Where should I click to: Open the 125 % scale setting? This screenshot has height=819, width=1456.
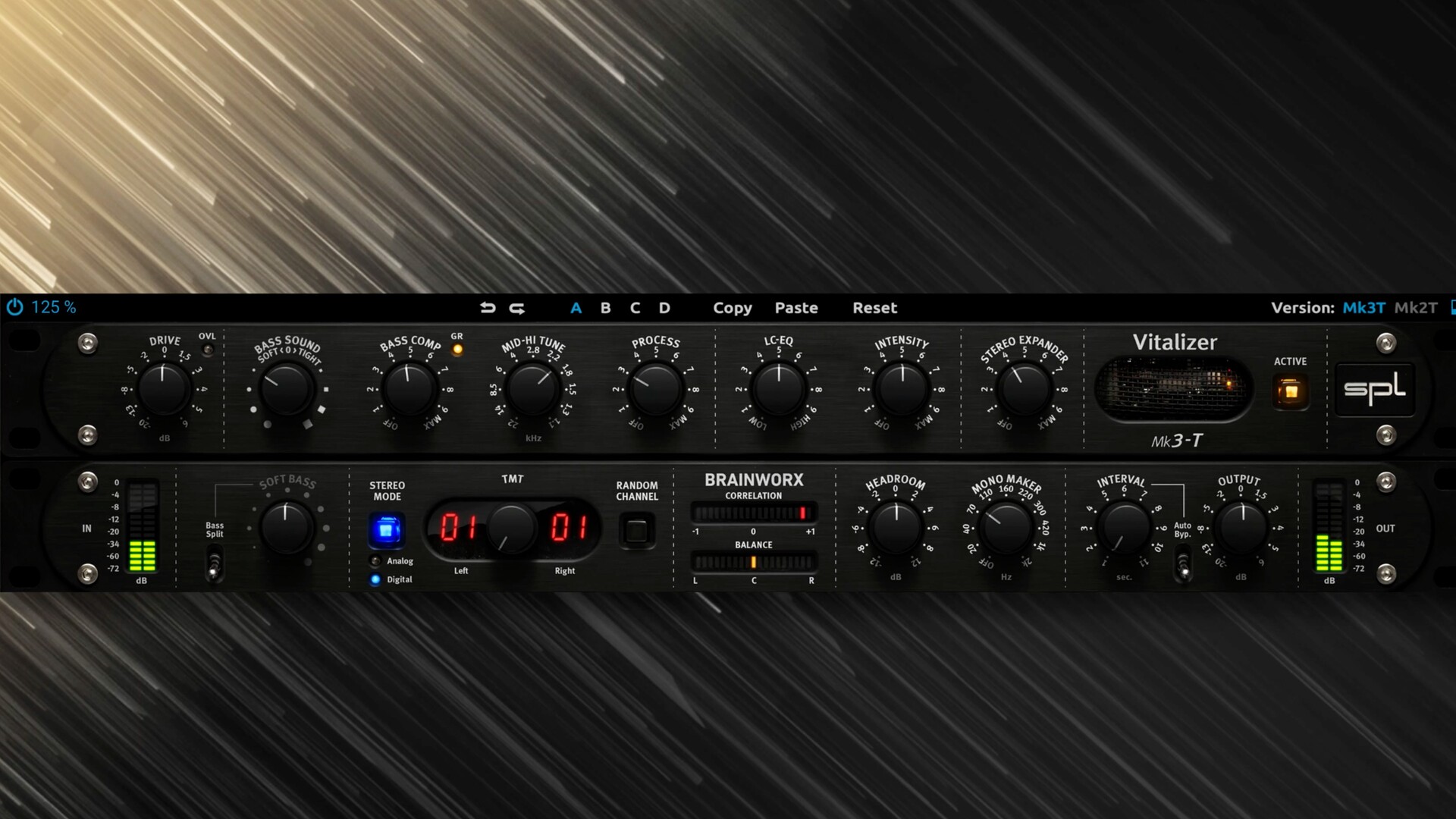(x=53, y=307)
